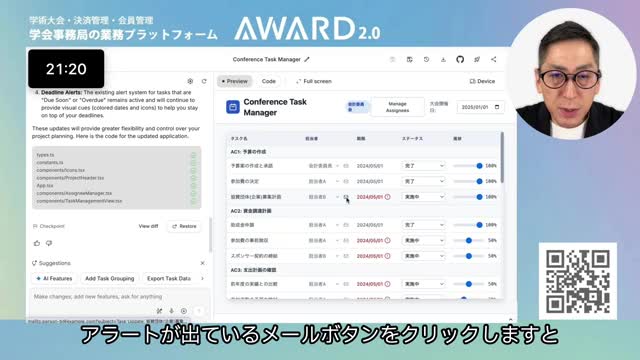This screenshot has width=640, height=360.
Task: Click the thumbs up icon under the response
Action: pos(37,243)
